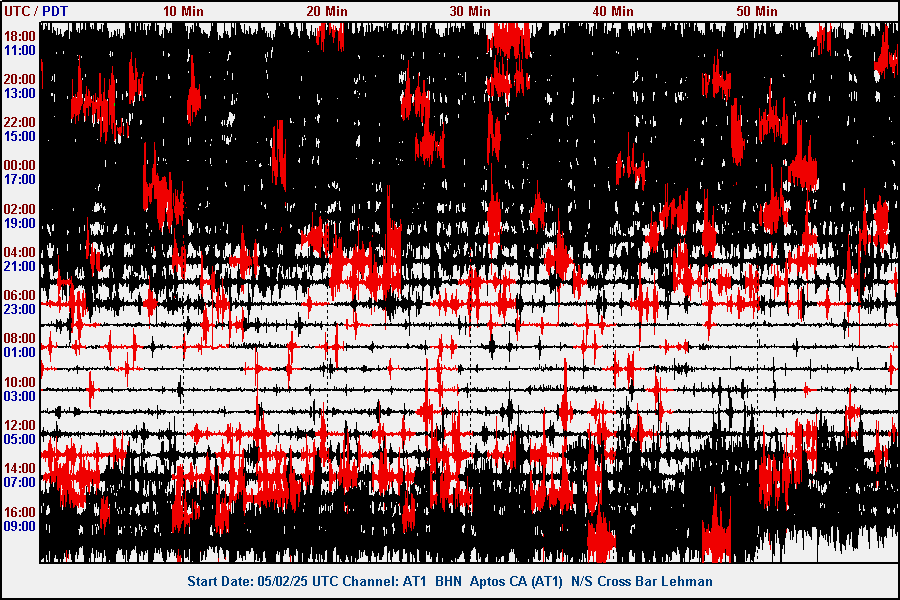Click the 00:00 UTC time label

(20, 165)
